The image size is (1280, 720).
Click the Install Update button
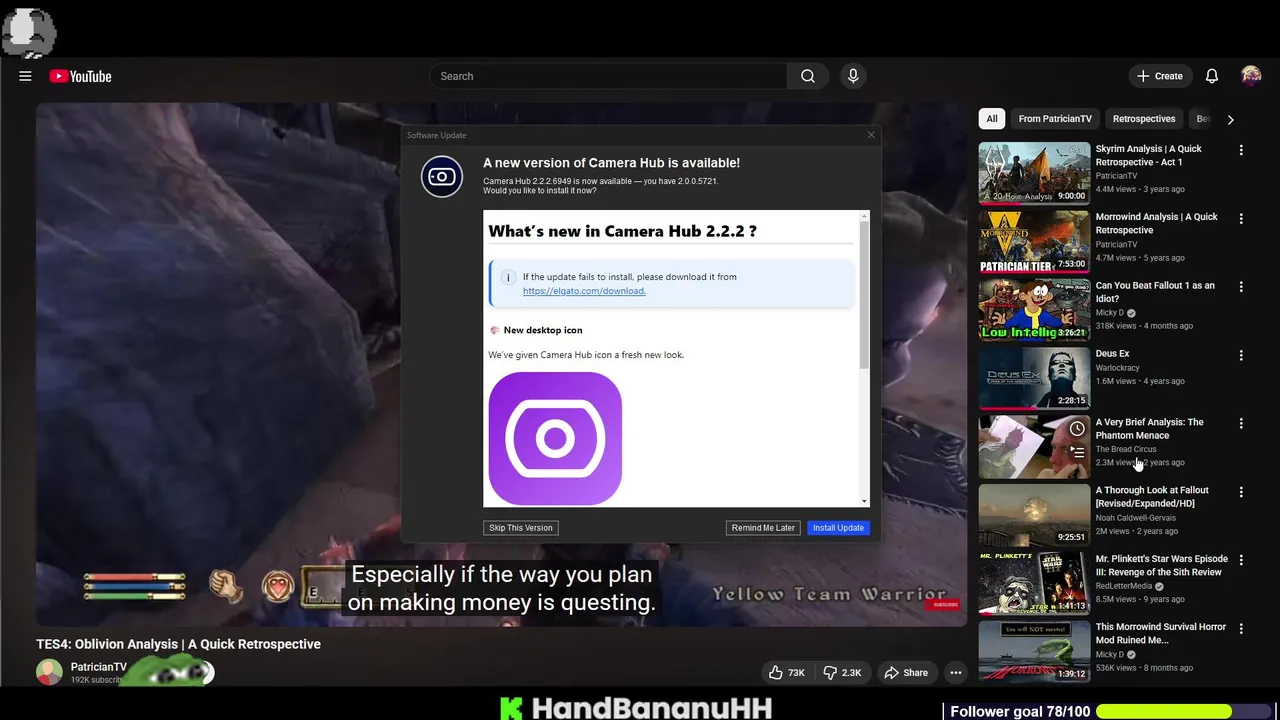coord(838,528)
